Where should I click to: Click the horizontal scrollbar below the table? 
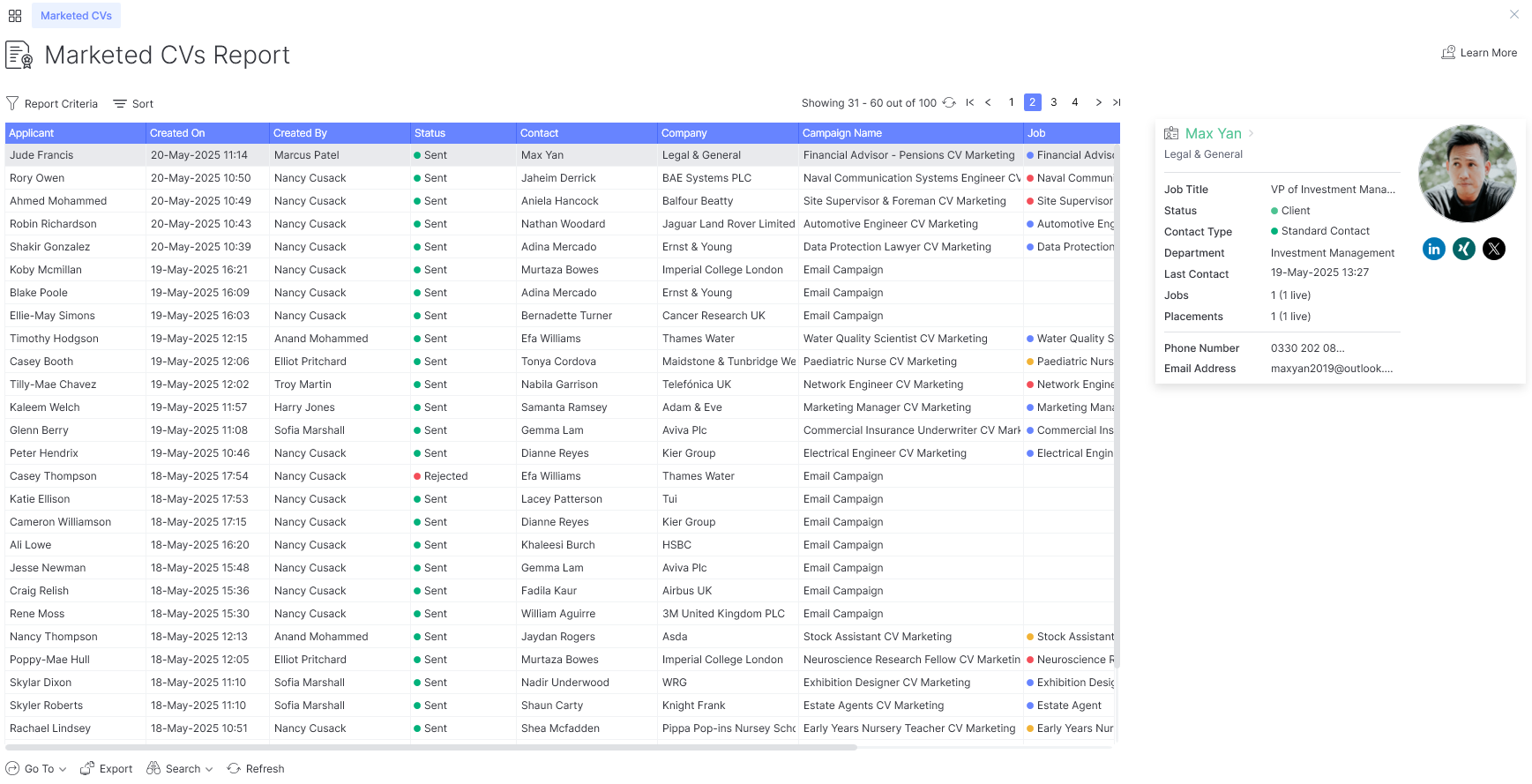[x=431, y=747]
